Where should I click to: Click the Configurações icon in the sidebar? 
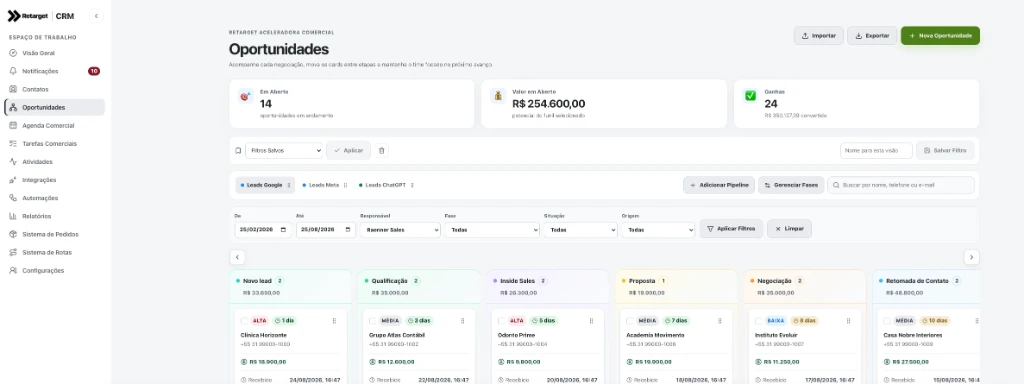(13, 270)
